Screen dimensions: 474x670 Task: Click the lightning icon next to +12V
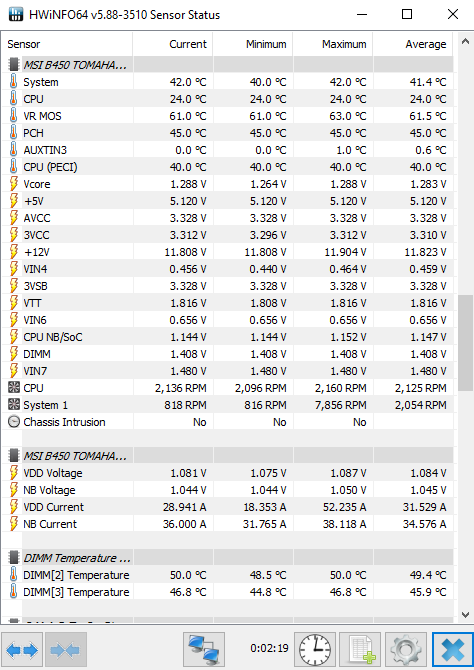coord(14,252)
